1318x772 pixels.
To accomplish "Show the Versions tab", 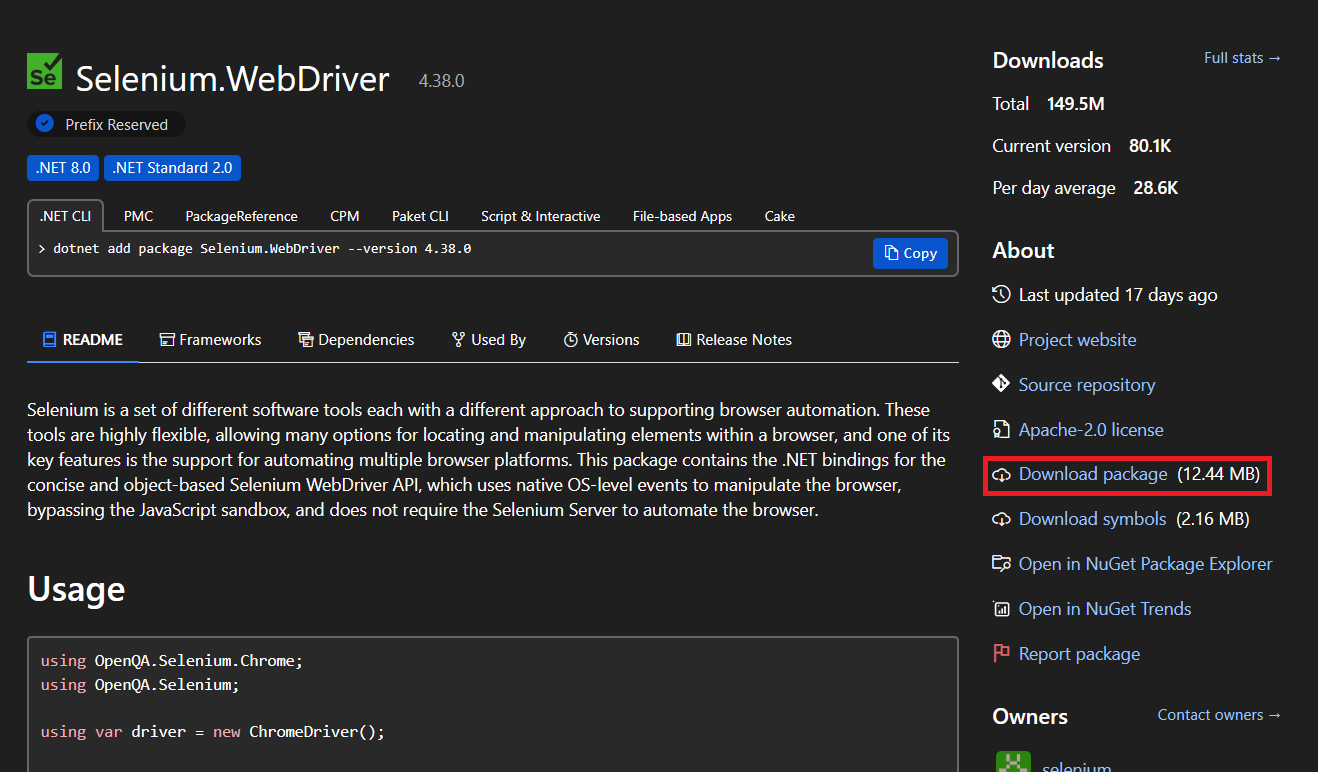I will 601,340.
